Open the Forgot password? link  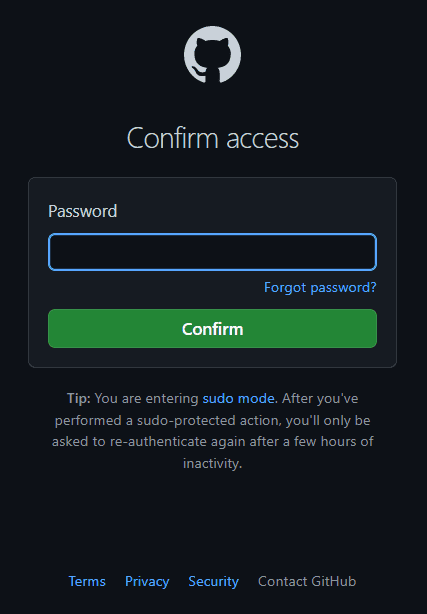point(320,287)
